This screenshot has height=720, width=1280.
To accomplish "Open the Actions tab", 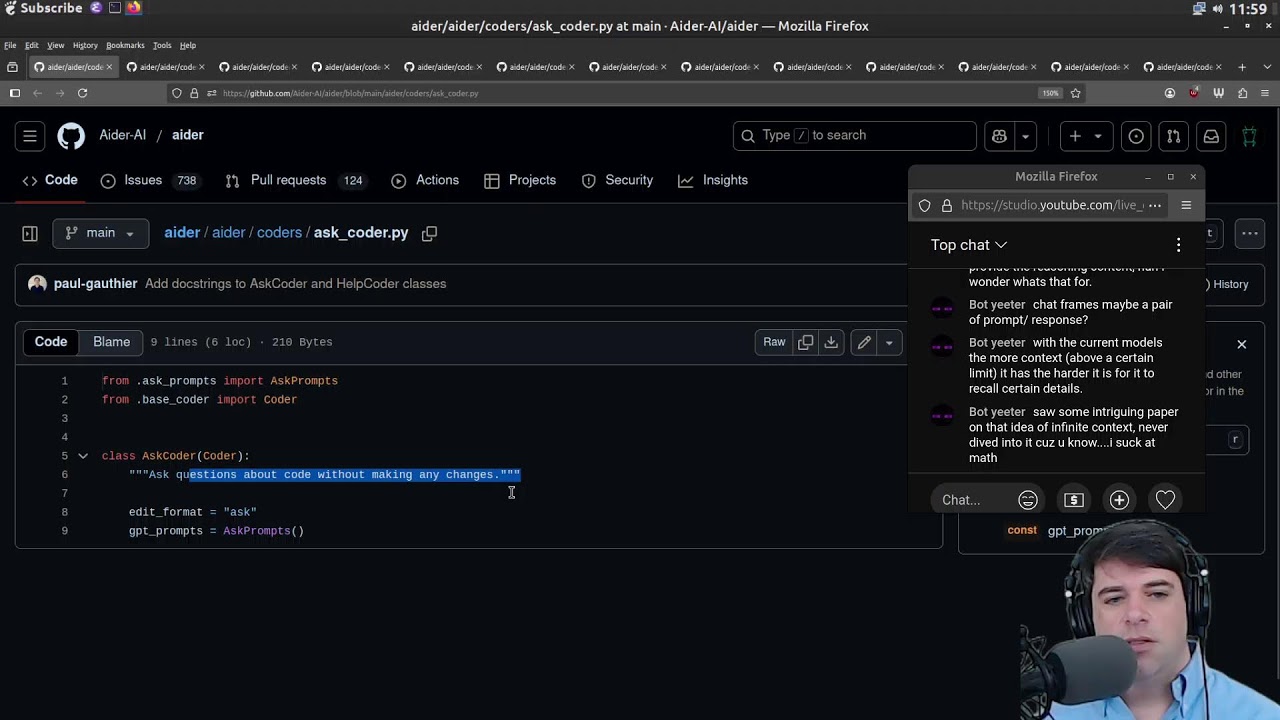I will click(425, 180).
